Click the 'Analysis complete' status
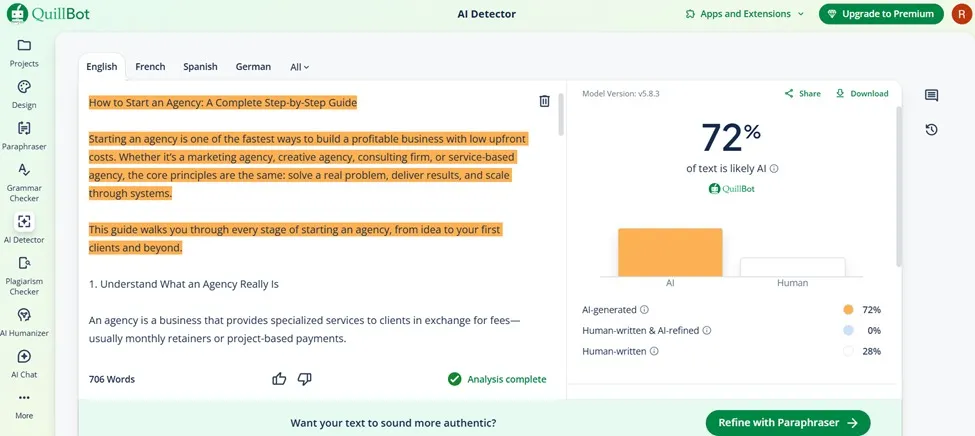Image resolution: width=975 pixels, height=436 pixels. (x=497, y=379)
